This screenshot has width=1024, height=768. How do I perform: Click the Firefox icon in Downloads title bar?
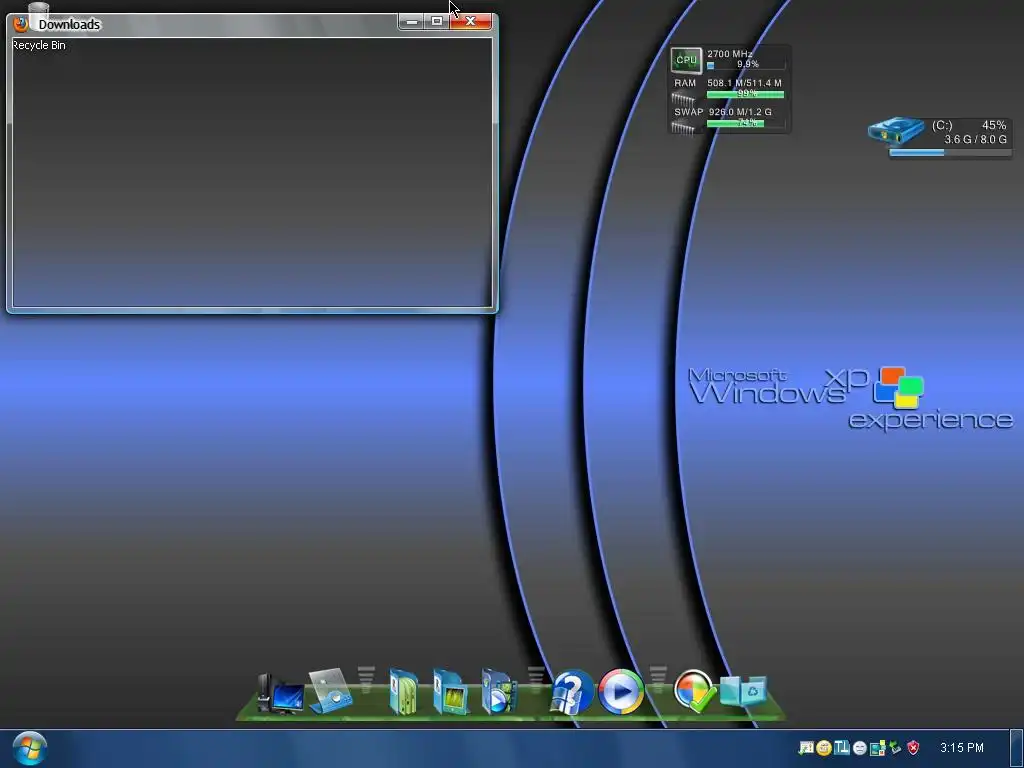pos(21,24)
